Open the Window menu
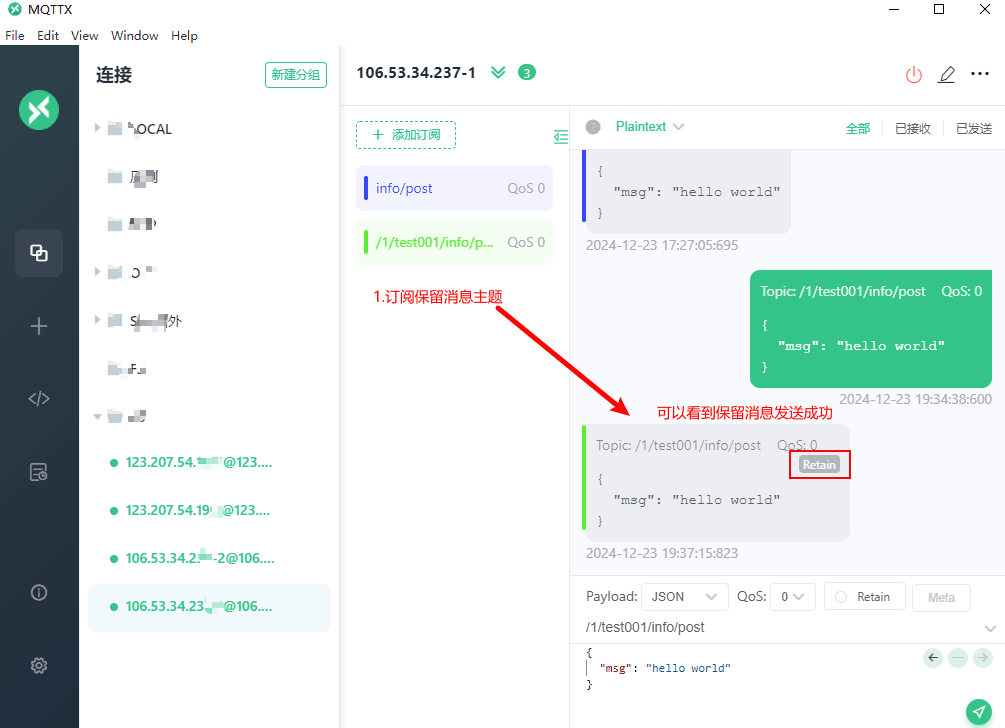Screen dimensions: 1005x728 pos(135,35)
